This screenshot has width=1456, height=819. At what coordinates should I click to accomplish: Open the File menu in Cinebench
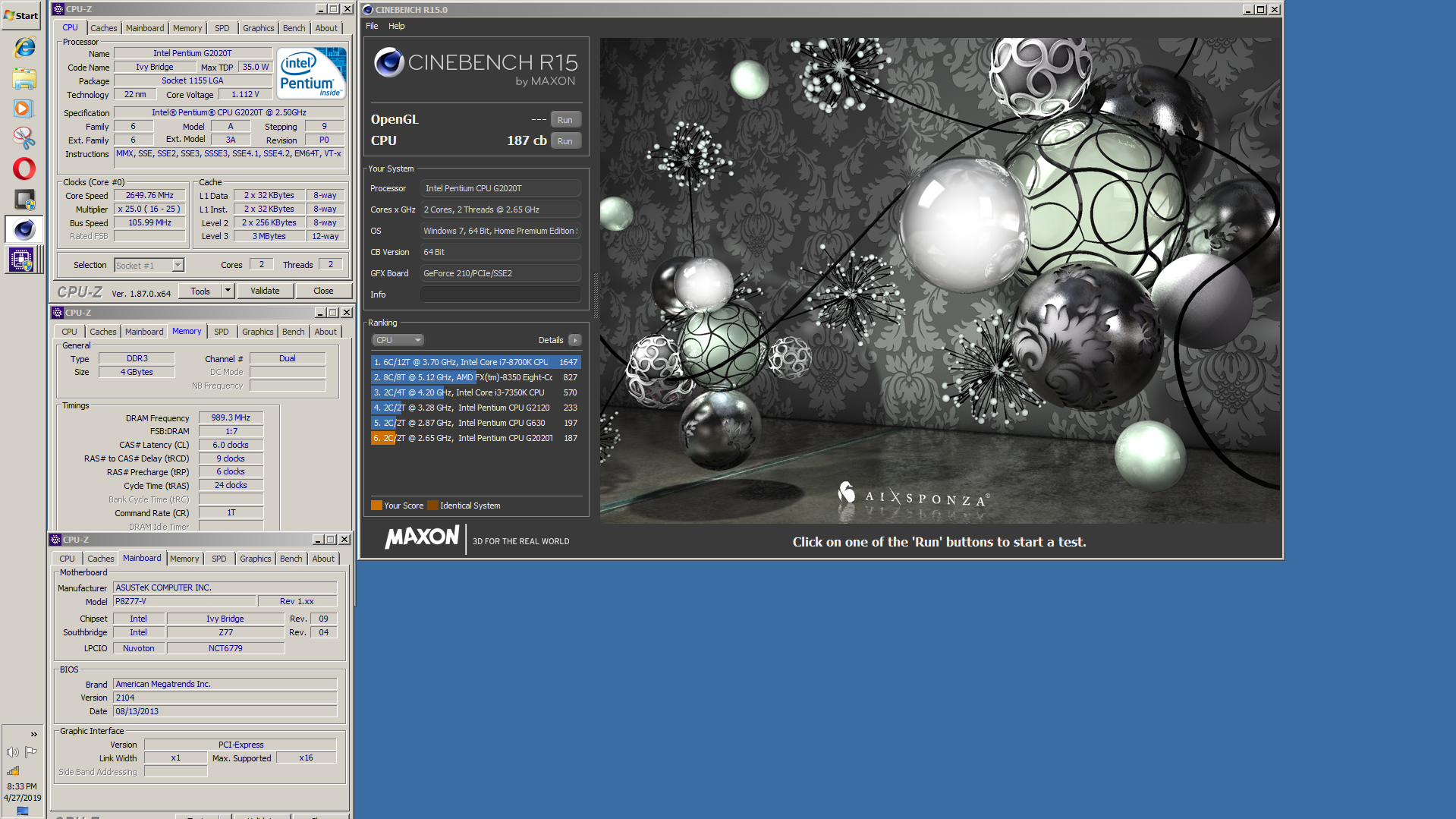click(372, 26)
